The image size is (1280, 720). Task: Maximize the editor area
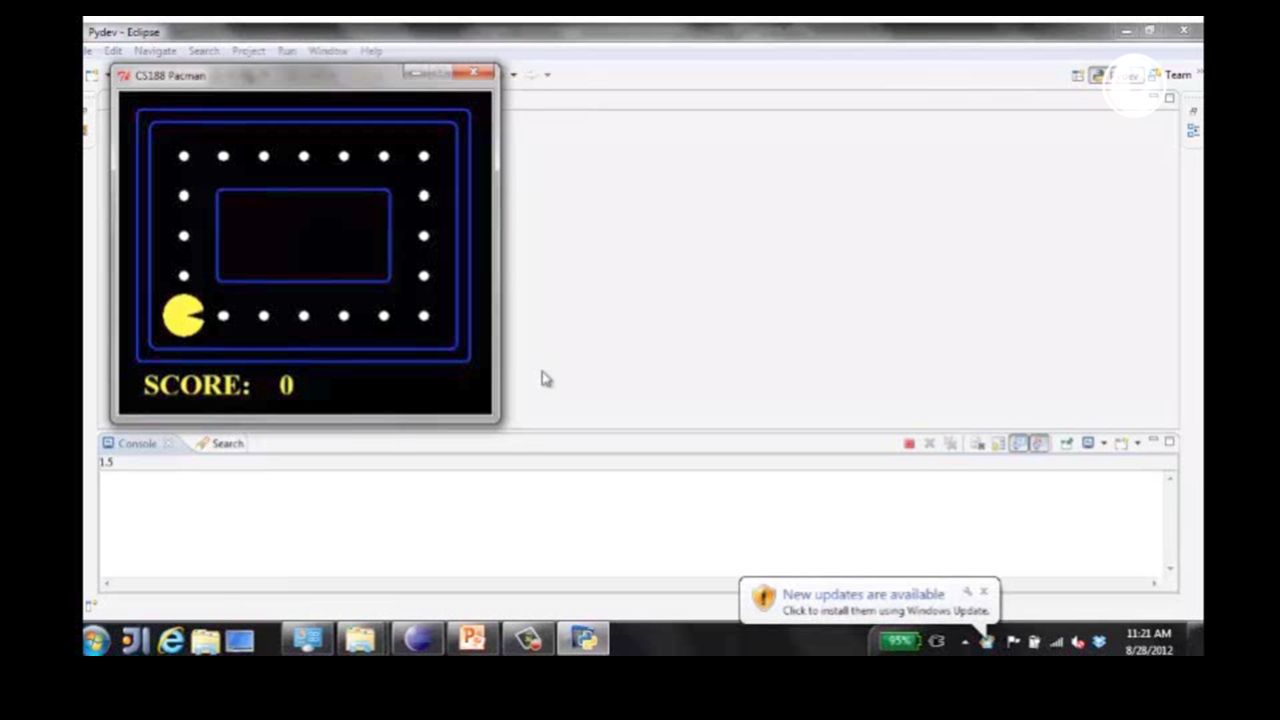[1170, 98]
